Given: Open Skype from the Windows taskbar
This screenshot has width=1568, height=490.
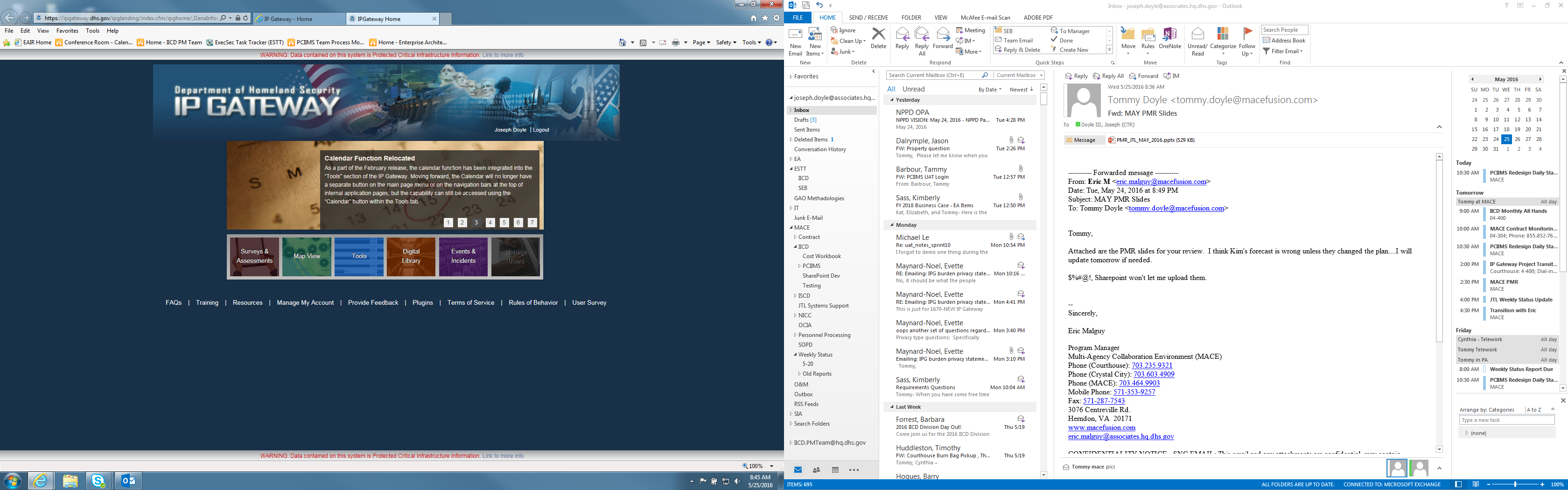Looking at the screenshot, I should click(98, 481).
